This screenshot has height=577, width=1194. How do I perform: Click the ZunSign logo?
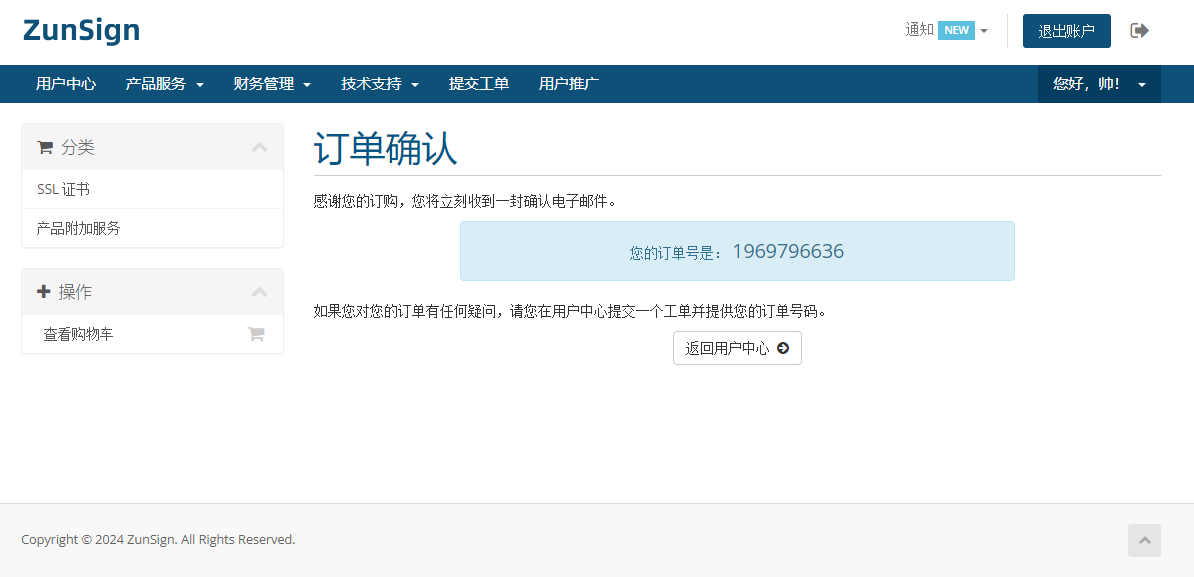[81, 30]
